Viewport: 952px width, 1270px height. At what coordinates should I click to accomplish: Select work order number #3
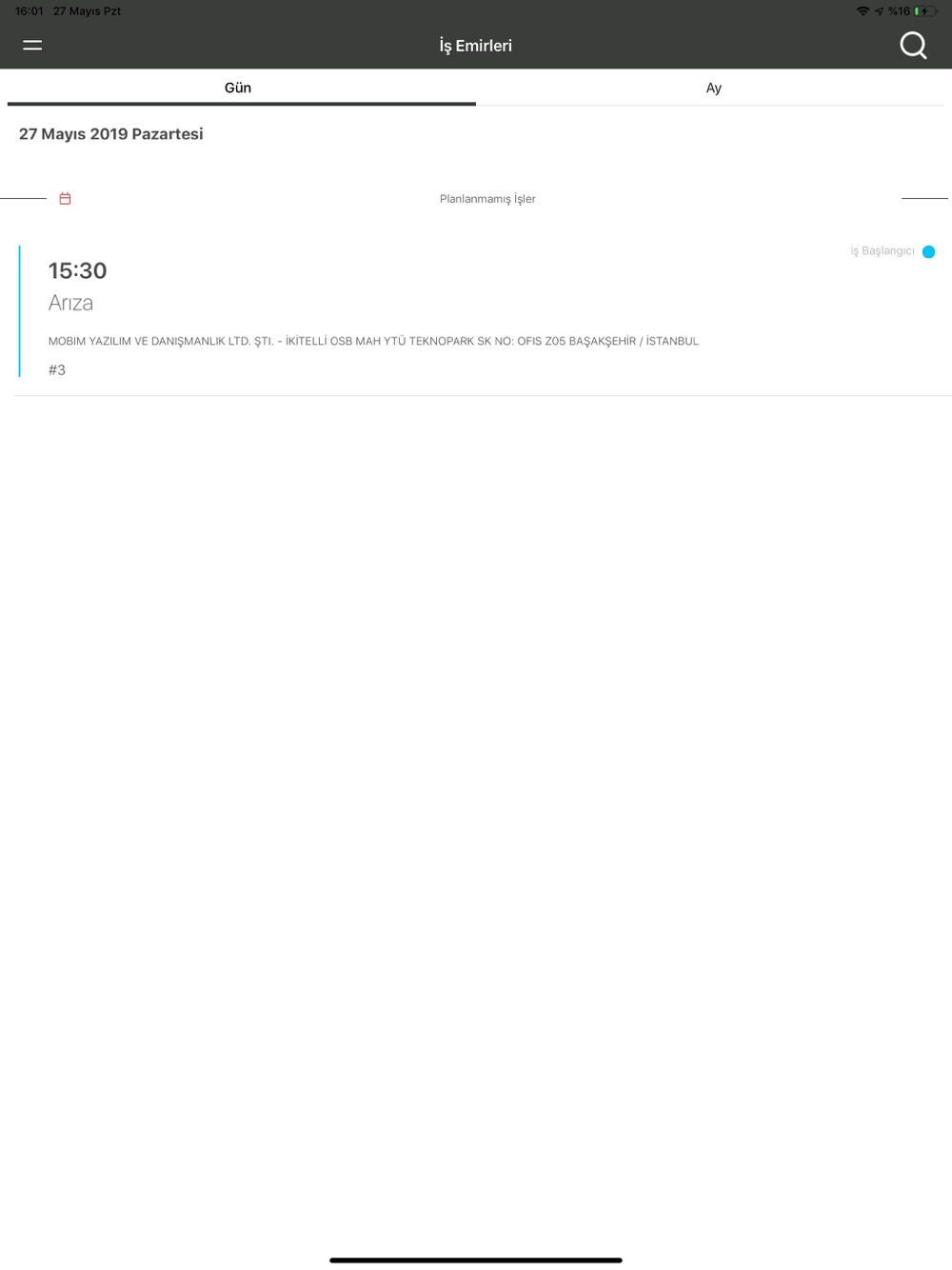(x=57, y=370)
